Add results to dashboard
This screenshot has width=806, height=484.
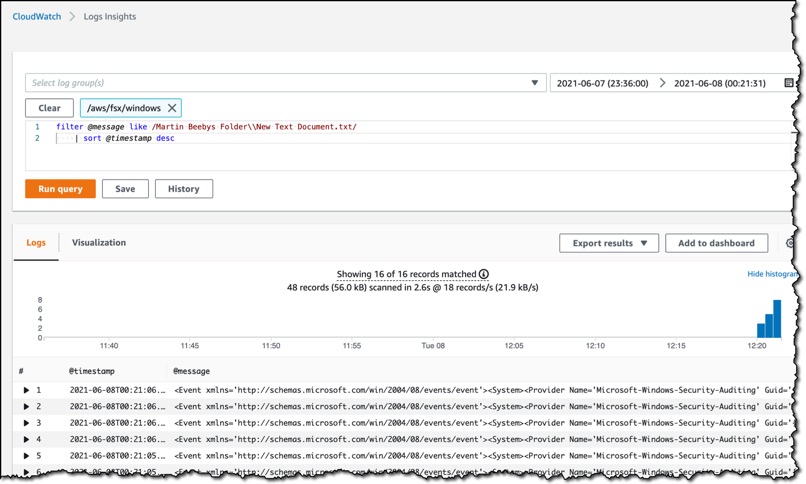point(716,243)
